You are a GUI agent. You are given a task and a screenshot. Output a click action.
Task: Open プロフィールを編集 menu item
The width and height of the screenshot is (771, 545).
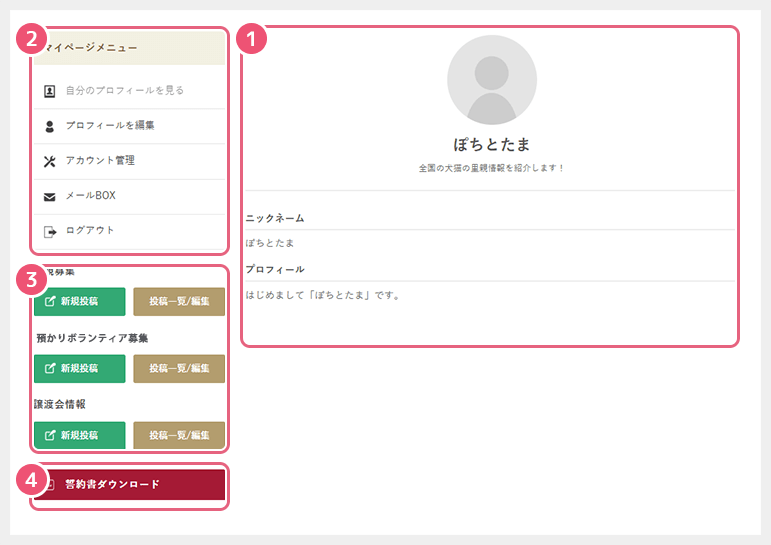[x=129, y=126]
